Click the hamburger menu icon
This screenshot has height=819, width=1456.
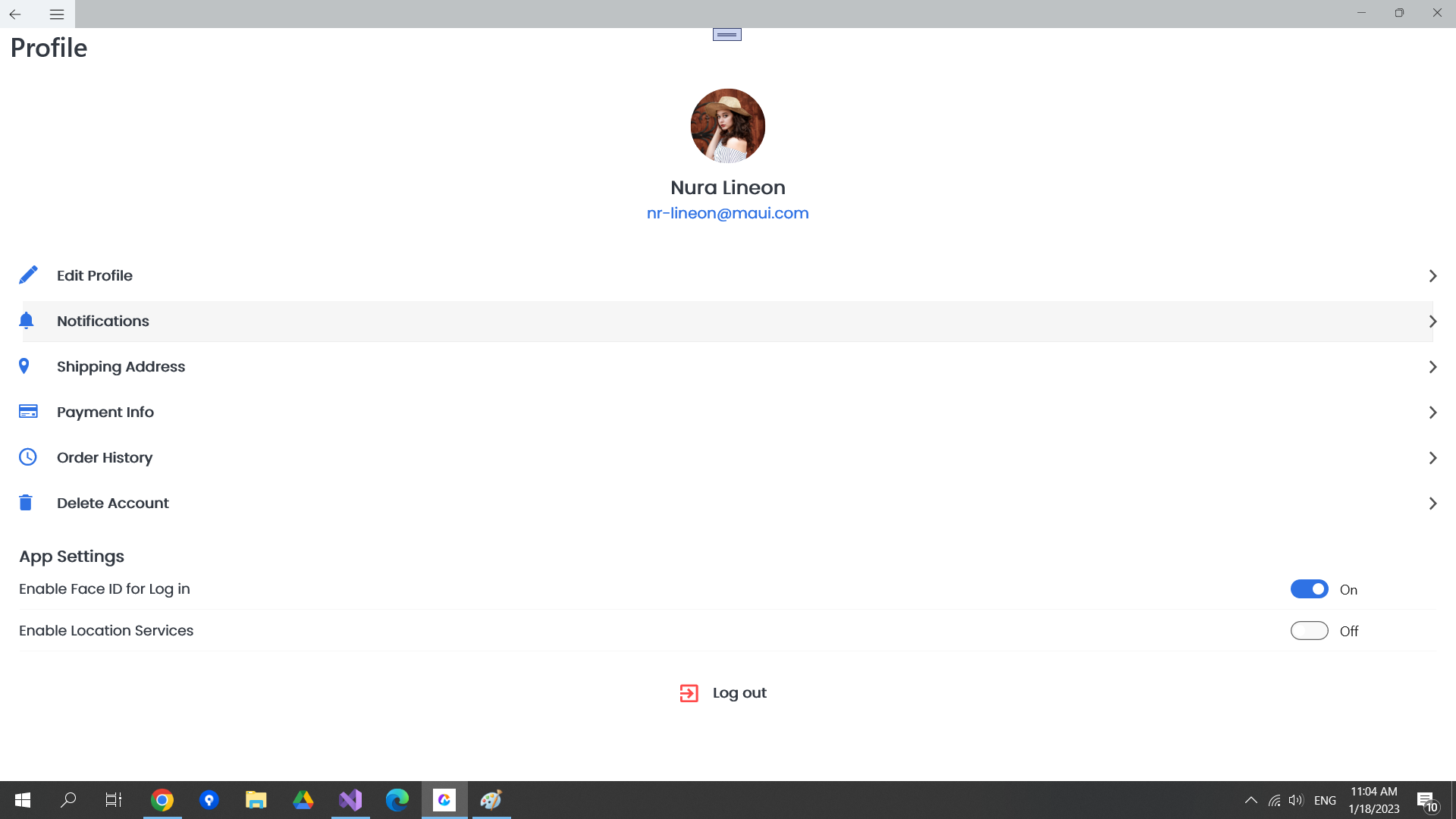point(57,14)
